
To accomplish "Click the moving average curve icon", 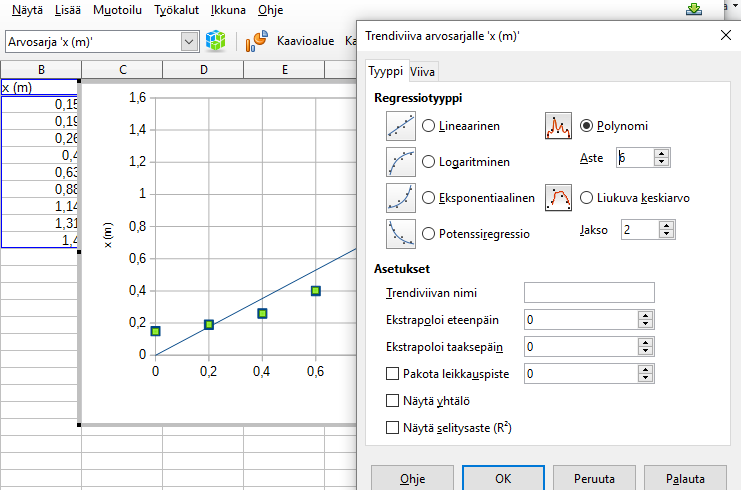I will click(x=558, y=198).
